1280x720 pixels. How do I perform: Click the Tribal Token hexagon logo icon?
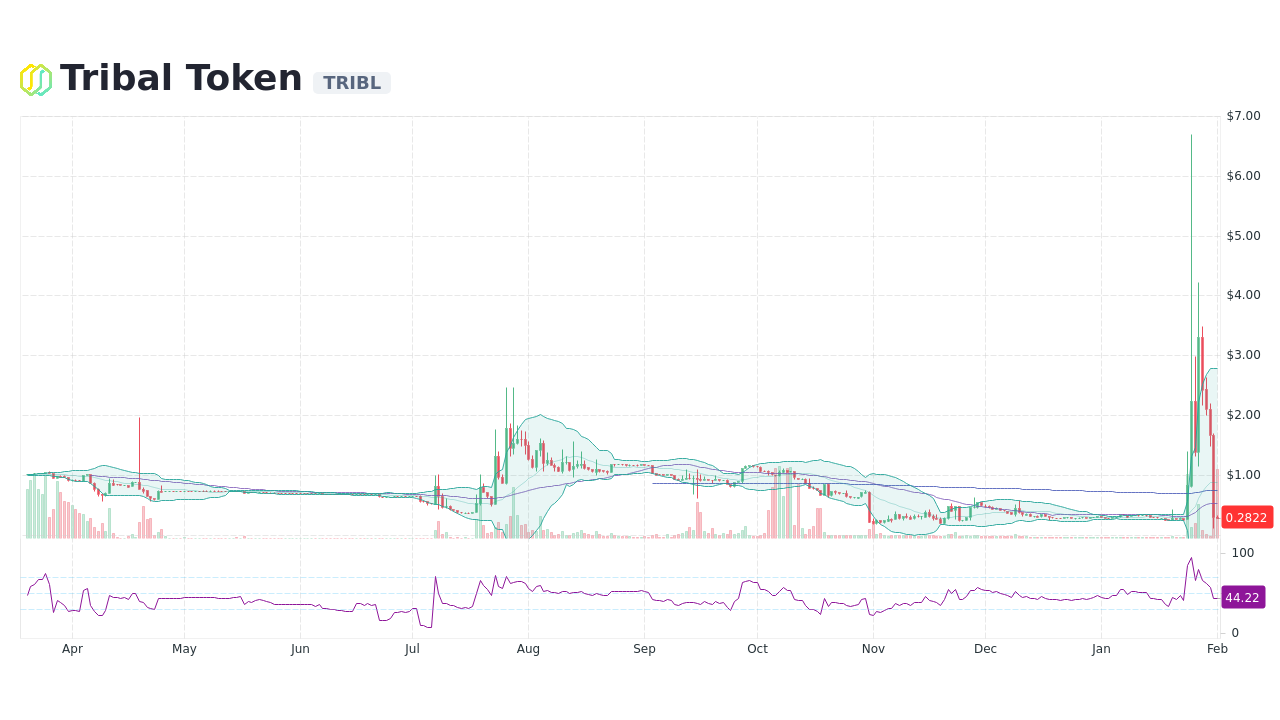(x=35, y=78)
